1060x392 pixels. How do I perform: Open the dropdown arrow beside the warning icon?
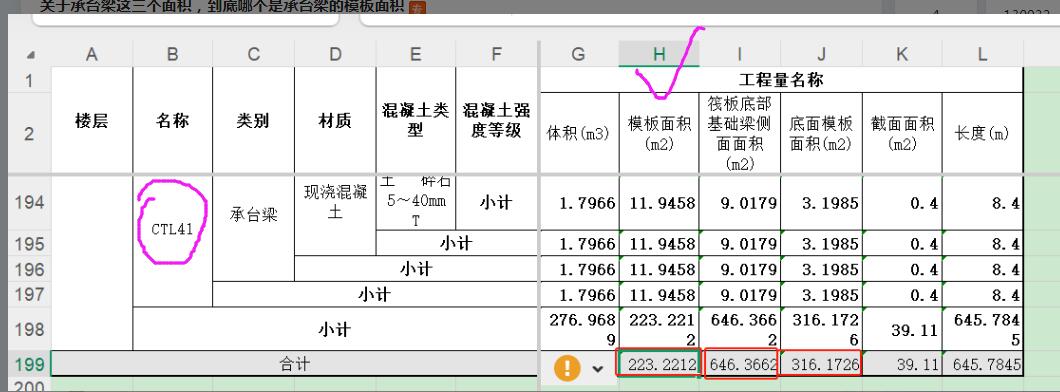pyautogui.click(x=598, y=368)
